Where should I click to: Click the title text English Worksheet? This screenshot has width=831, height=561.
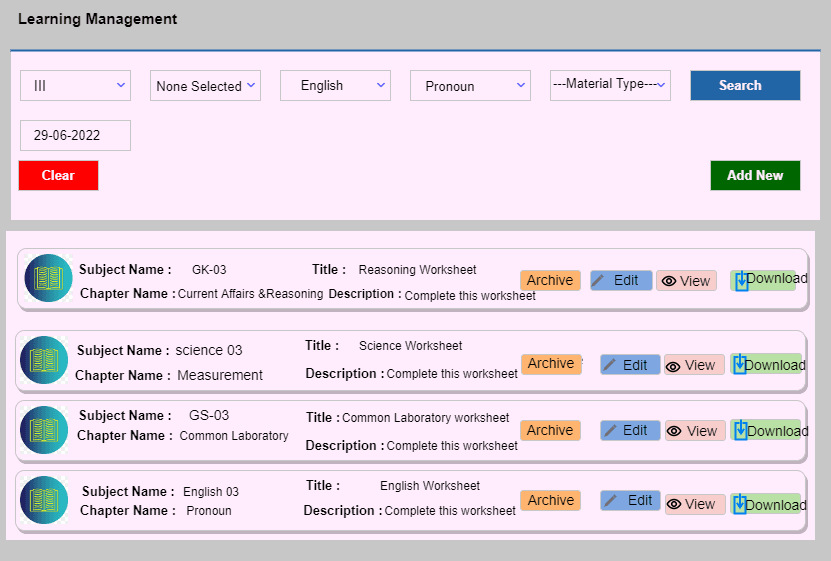430,486
